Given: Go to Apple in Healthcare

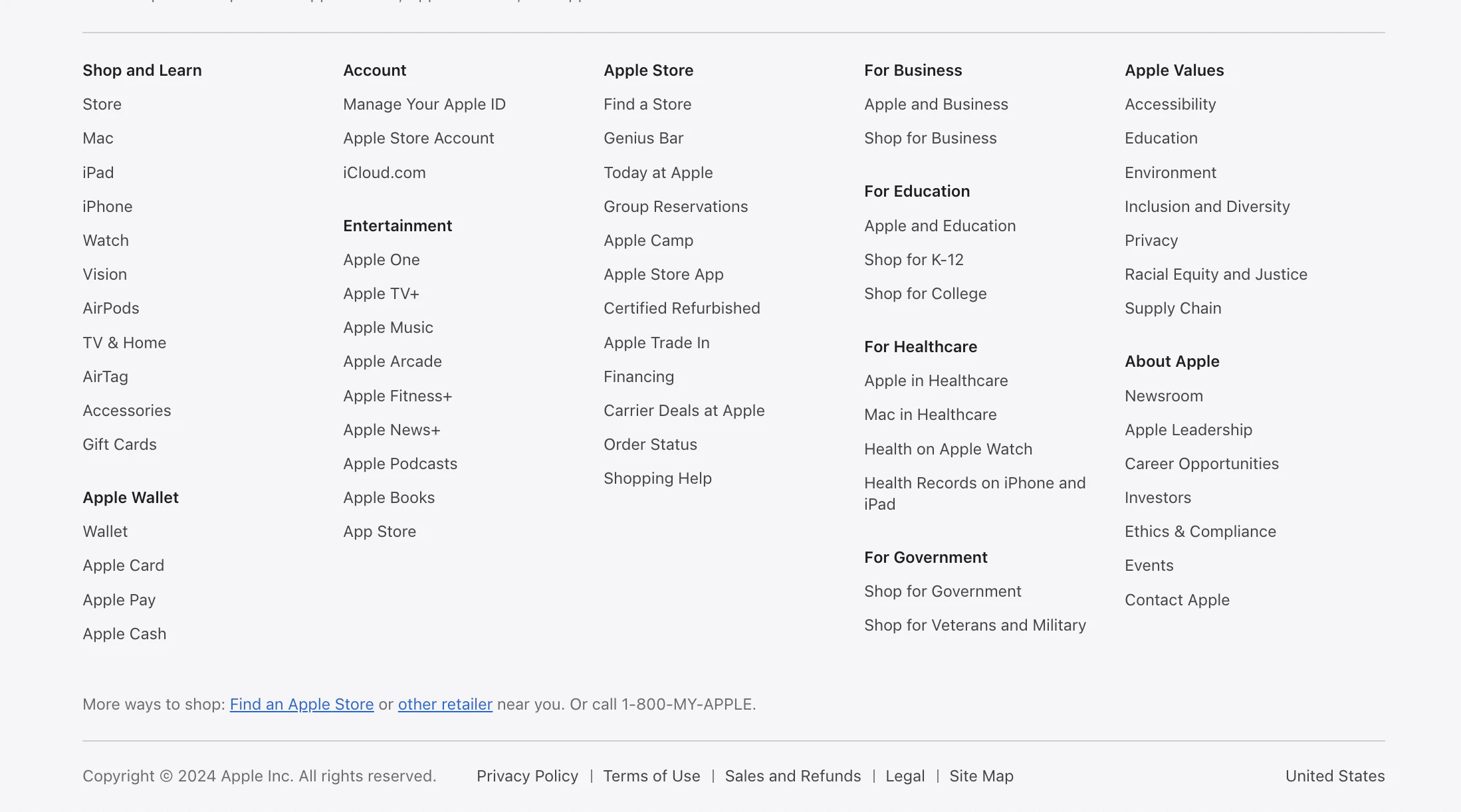Looking at the screenshot, I should pyautogui.click(x=936, y=381).
